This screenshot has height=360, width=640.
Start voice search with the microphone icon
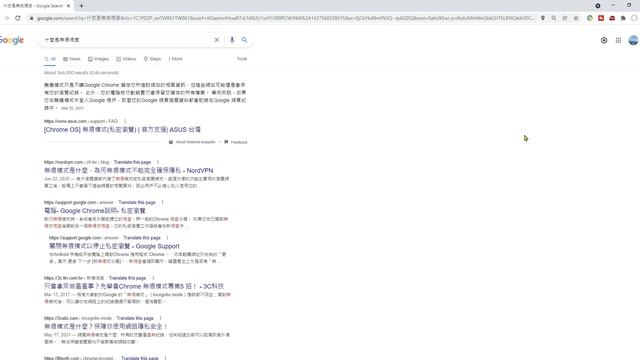[232, 40]
